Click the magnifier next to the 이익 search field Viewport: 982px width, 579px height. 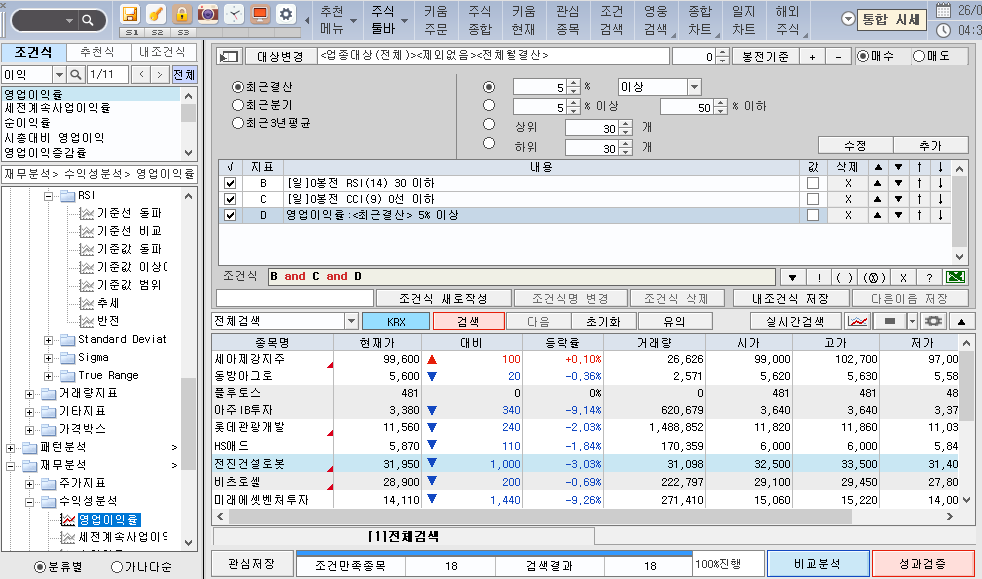(76, 74)
